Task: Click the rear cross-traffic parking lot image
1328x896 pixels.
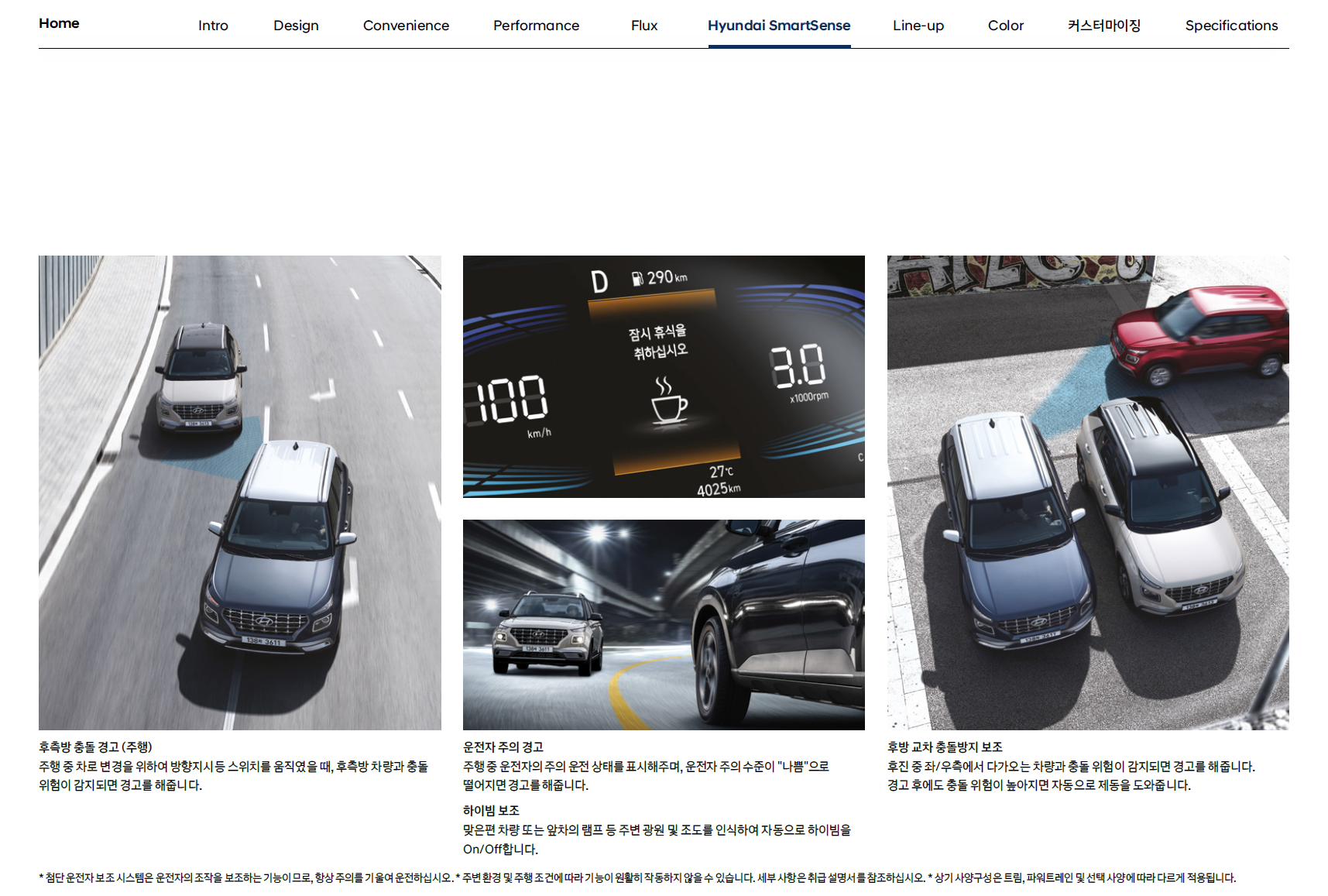Action: pos(1088,493)
